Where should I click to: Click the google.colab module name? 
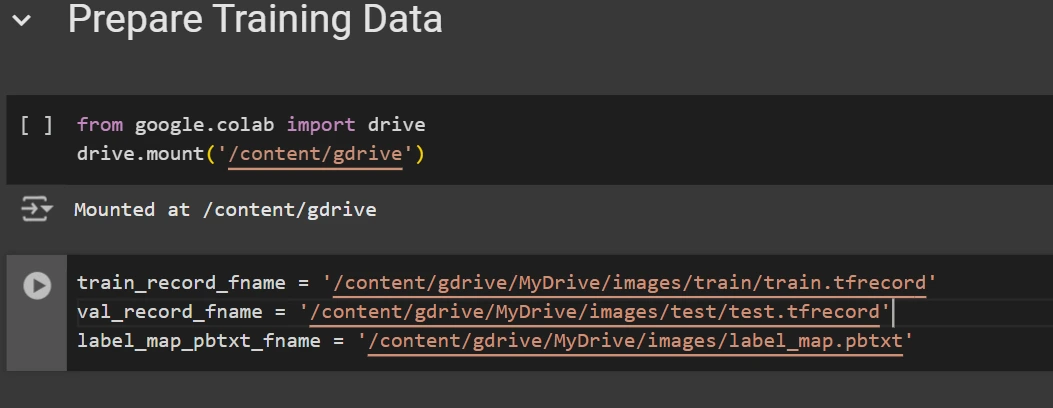click(x=204, y=125)
